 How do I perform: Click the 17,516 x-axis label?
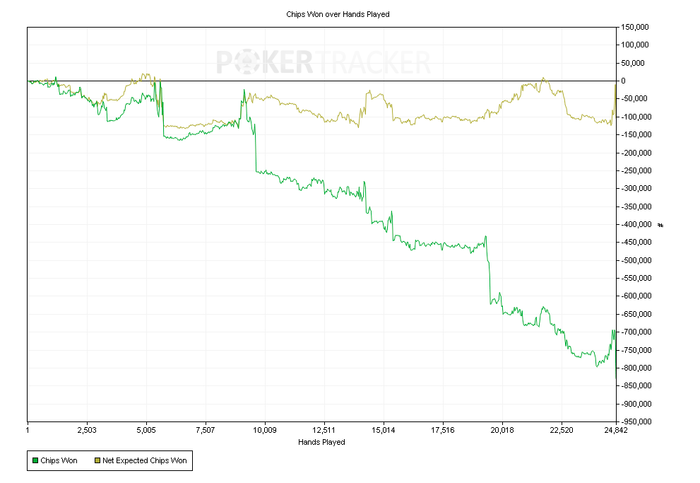coord(442,430)
